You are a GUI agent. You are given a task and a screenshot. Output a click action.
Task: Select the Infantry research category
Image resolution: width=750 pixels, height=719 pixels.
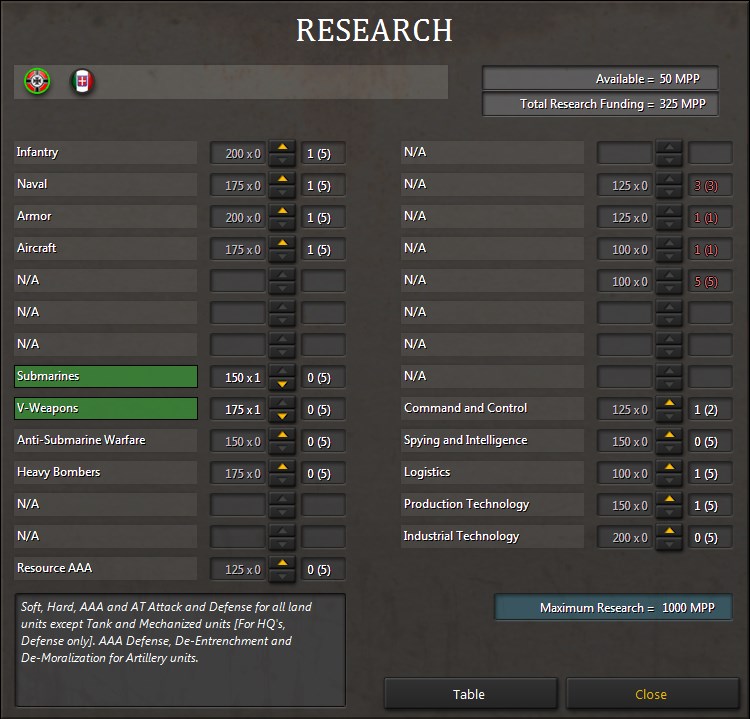105,153
